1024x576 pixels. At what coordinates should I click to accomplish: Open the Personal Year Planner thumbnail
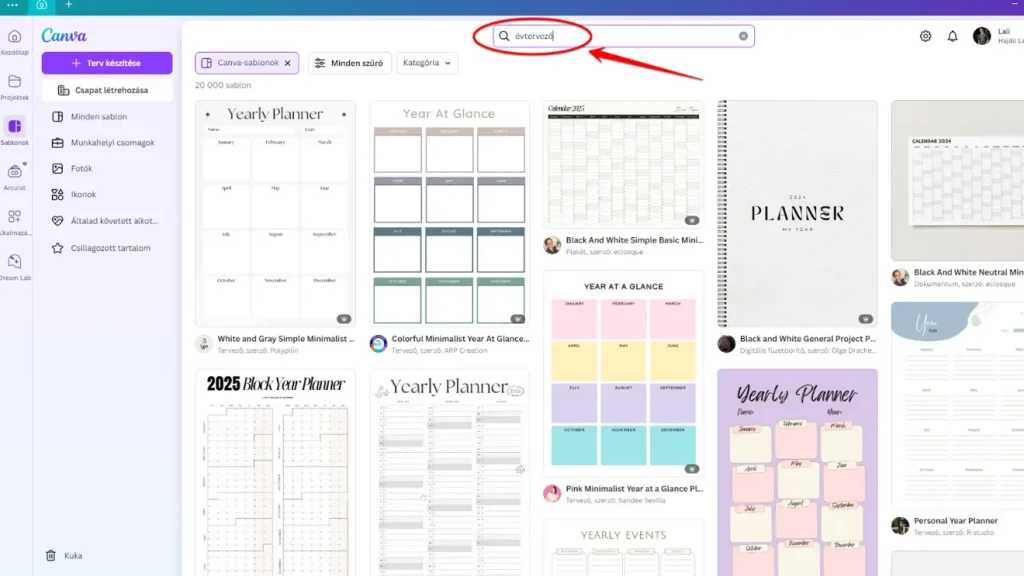tap(957, 405)
